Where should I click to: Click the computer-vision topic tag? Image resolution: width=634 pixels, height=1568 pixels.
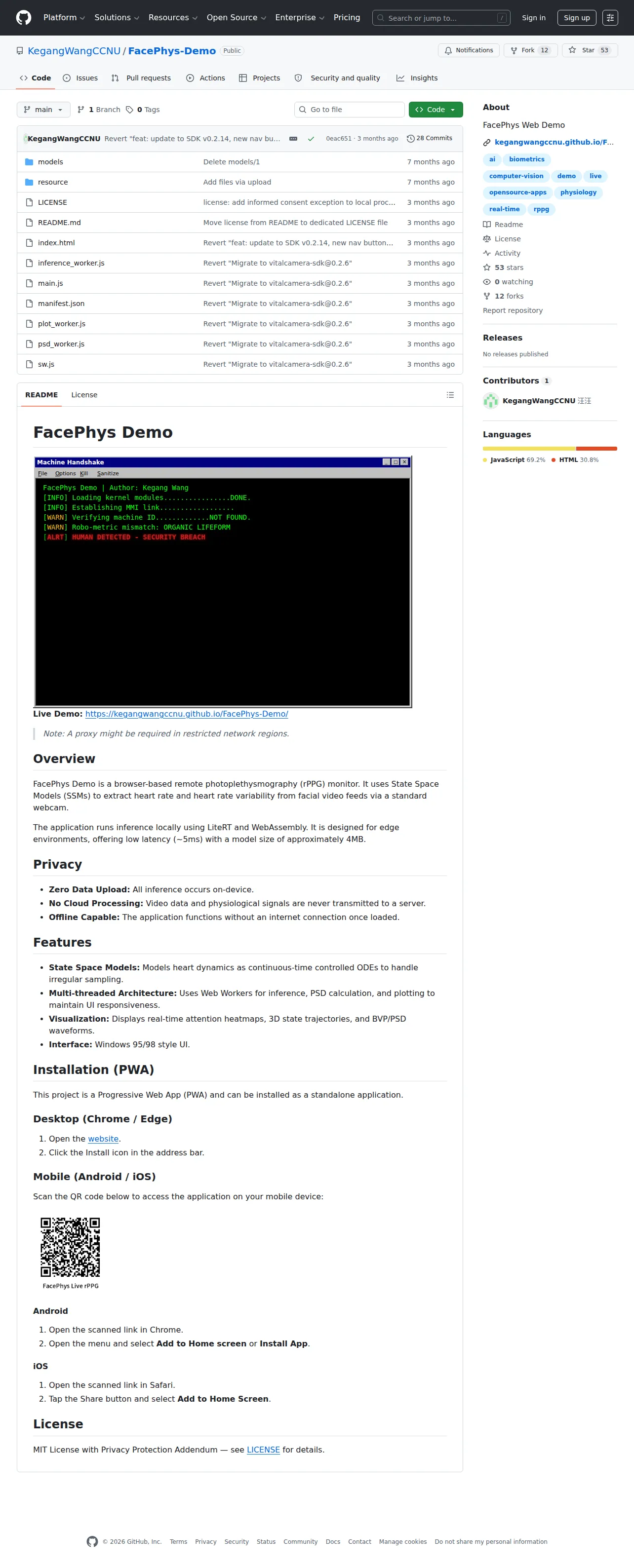pyautogui.click(x=516, y=176)
